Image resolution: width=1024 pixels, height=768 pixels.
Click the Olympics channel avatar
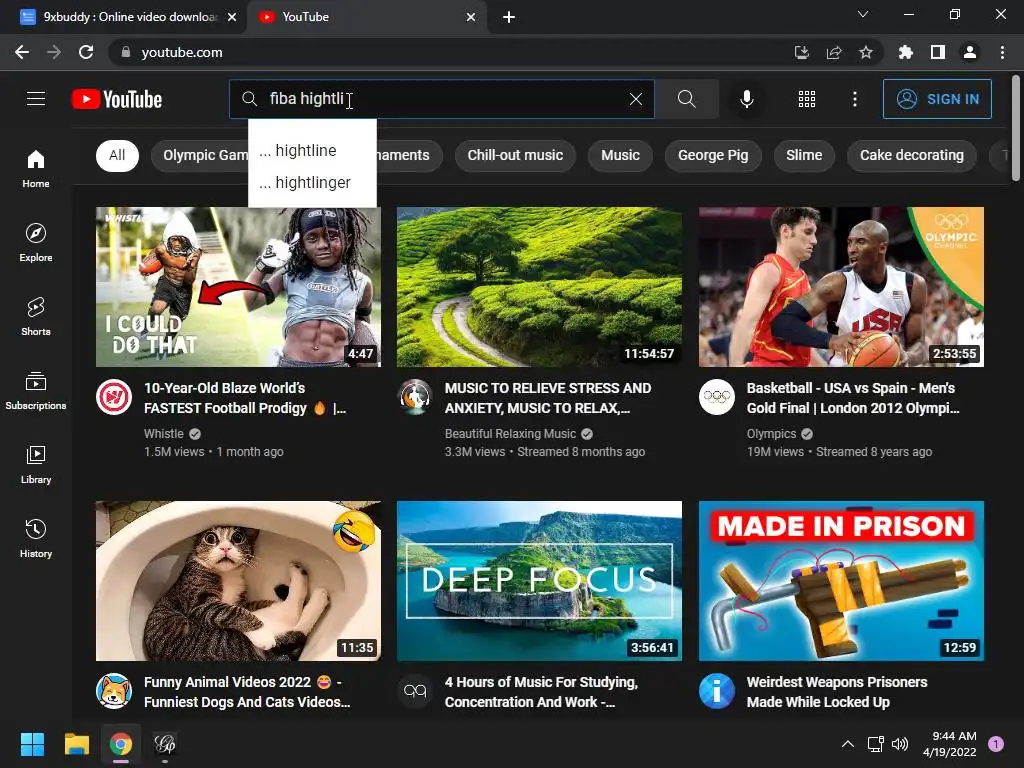tap(716, 397)
